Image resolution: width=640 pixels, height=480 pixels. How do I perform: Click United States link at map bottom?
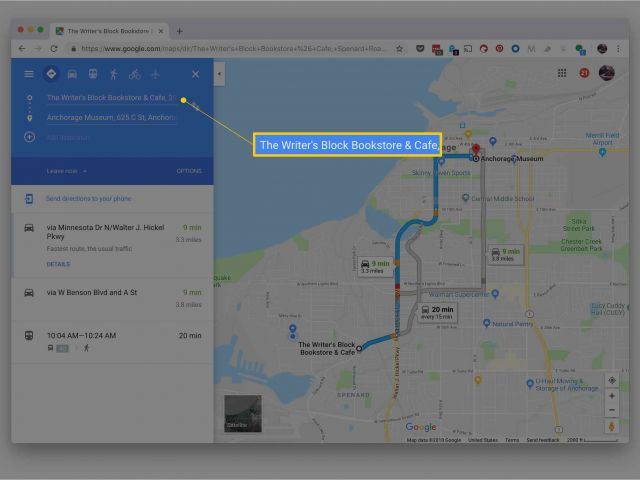tap(483, 440)
